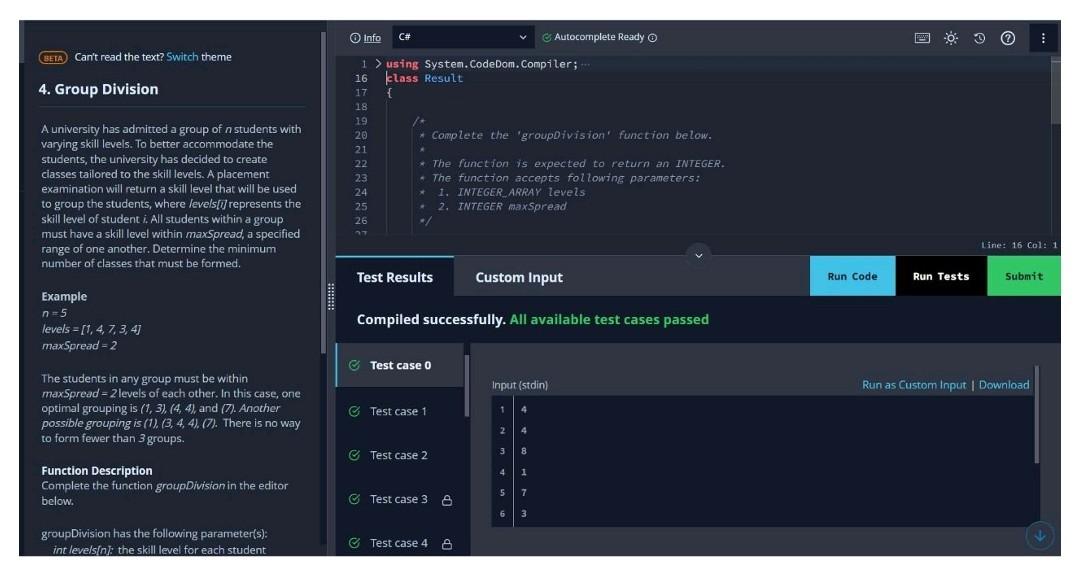Click Run as Custom Input link
The height and width of the screenshot is (574, 1080).
click(x=914, y=385)
